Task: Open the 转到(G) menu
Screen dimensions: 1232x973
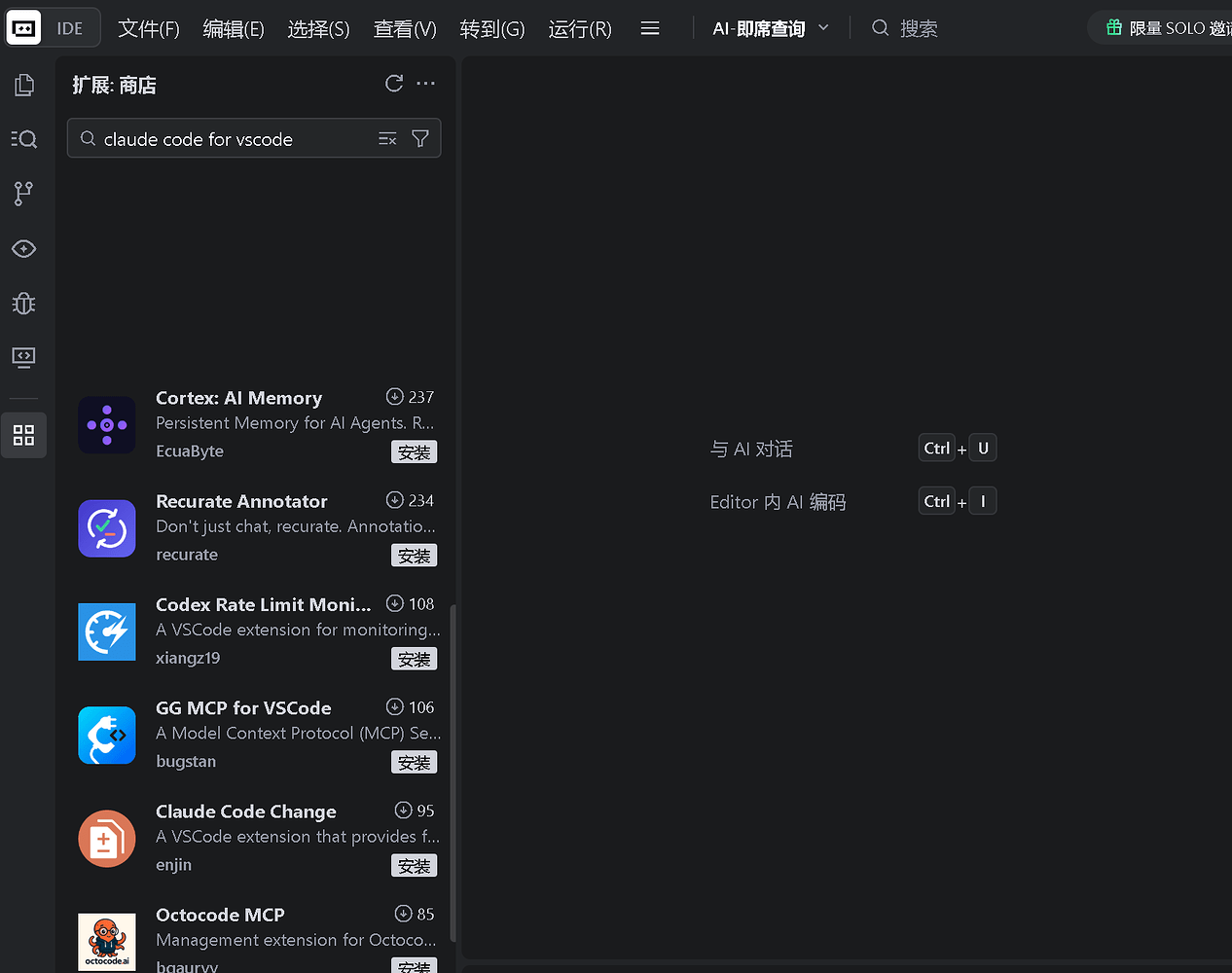Action: [492, 29]
